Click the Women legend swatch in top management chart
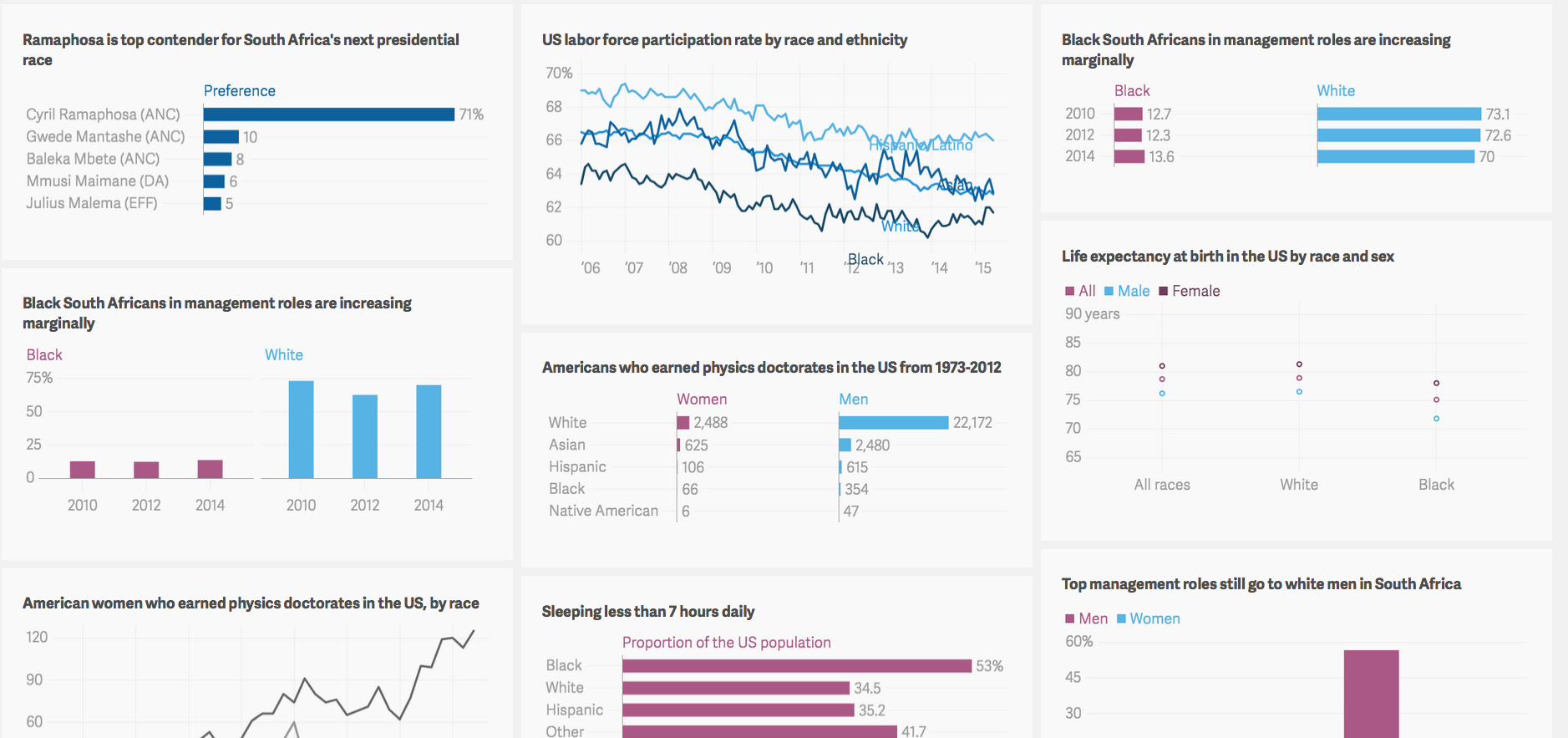The image size is (1568, 738). click(x=1121, y=618)
